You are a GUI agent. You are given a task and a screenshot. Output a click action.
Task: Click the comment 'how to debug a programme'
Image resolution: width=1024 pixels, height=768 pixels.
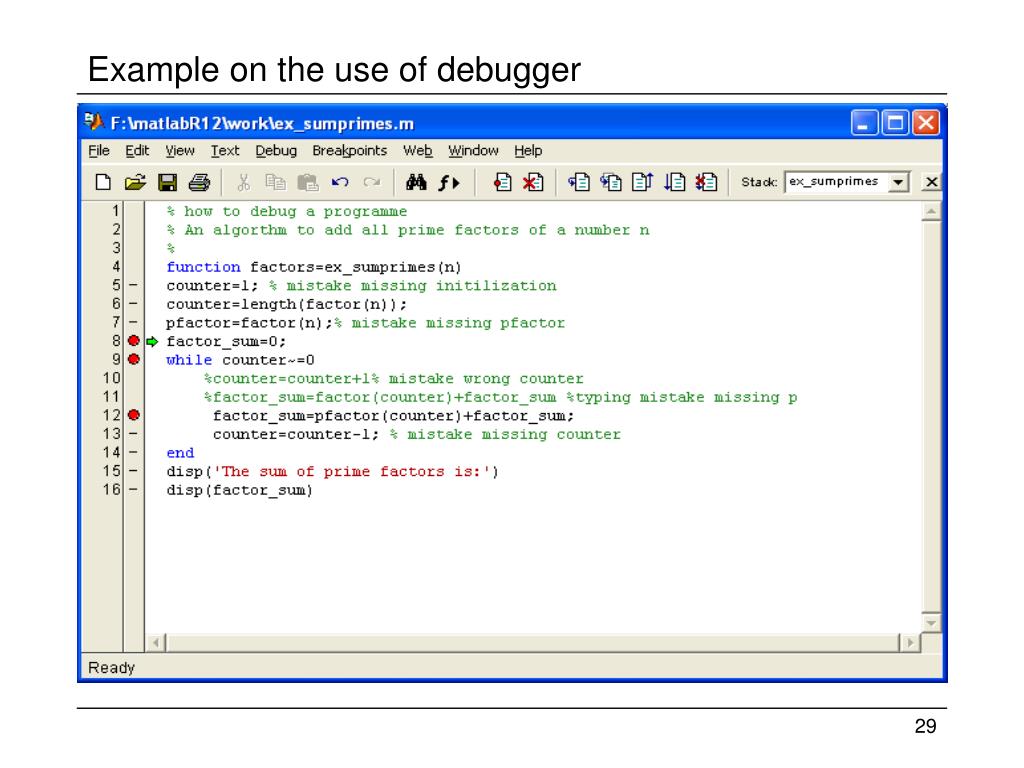pos(295,212)
